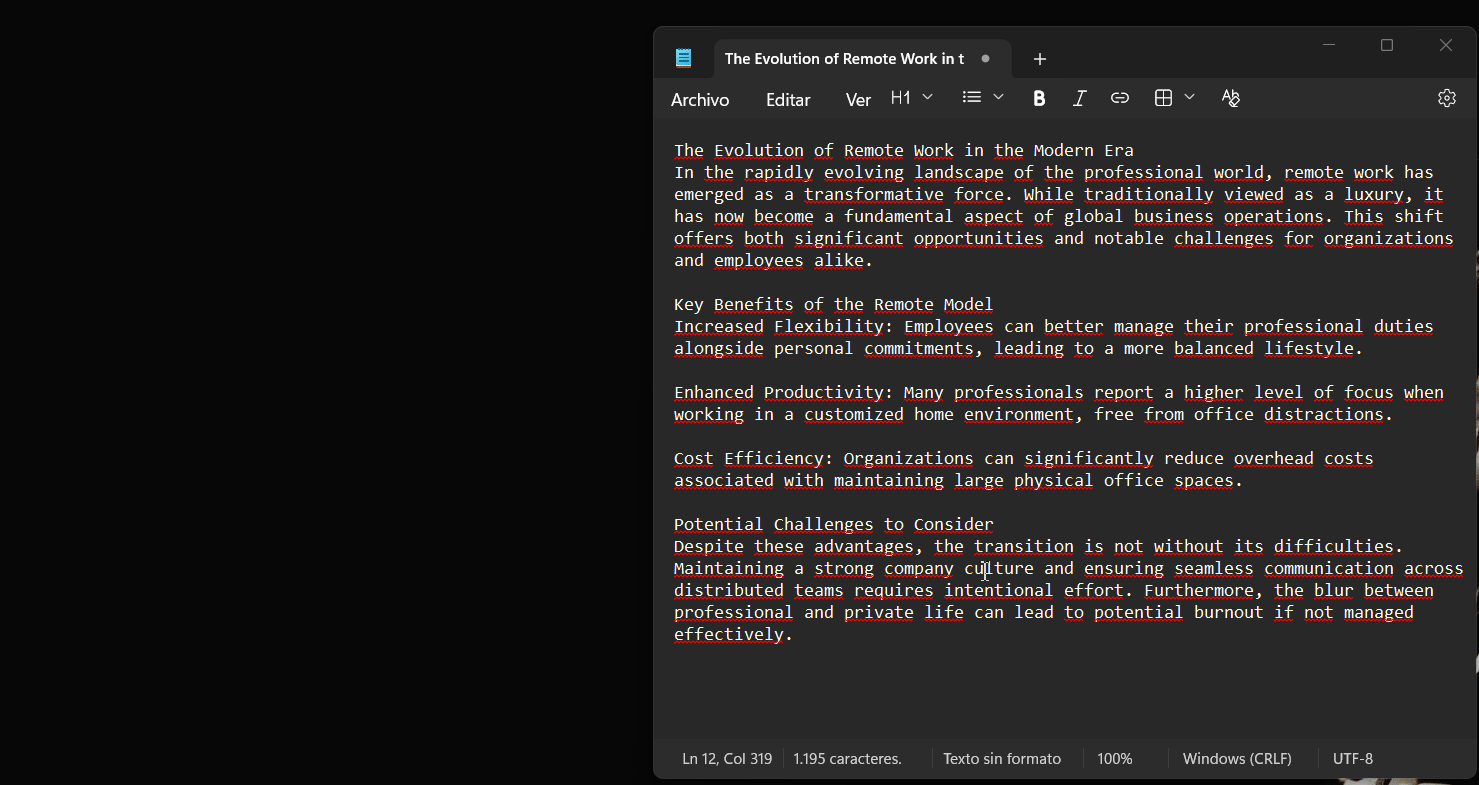Switch to the Remote Work document tab
This screenshot has width=1479, height=785.
843,58
